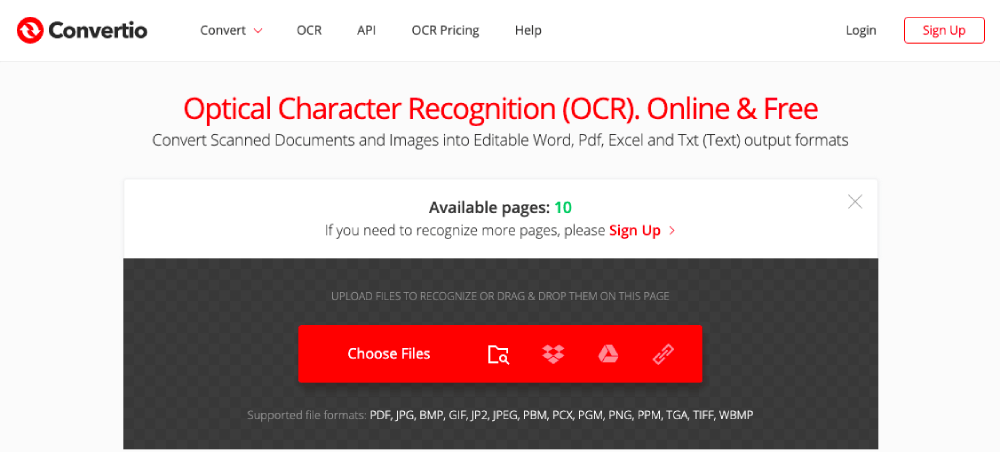
Task: Upload from Dropbox using its icon
Action: coord(553,354)
